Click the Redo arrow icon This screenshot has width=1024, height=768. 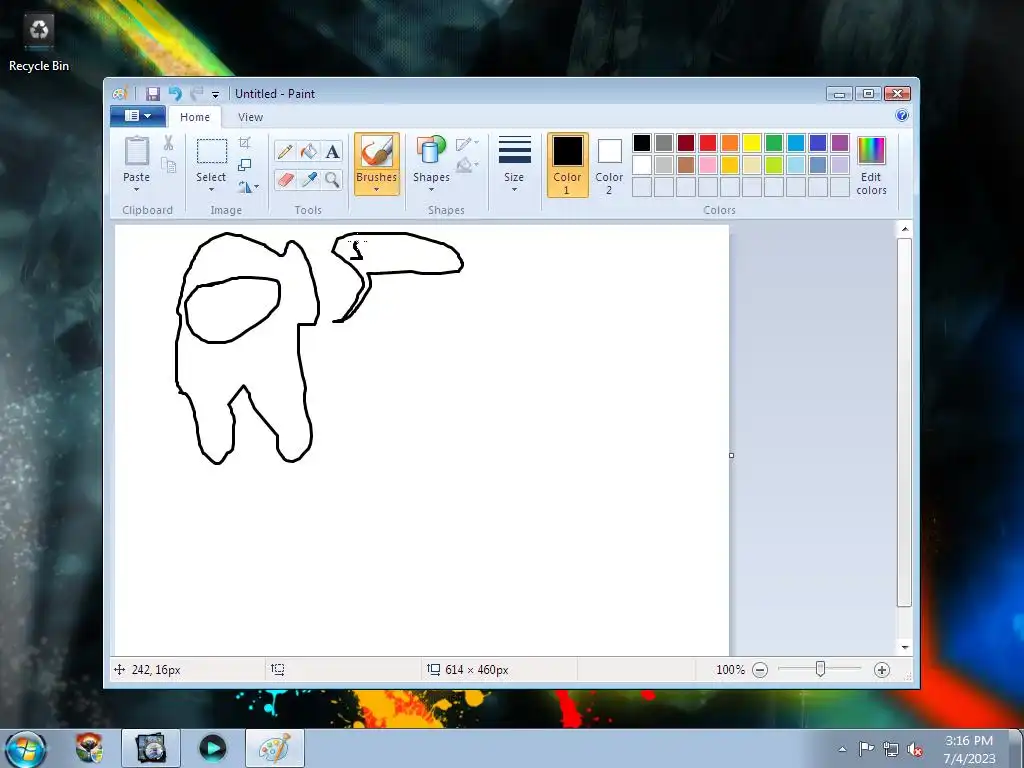click(x=197, y=94)
